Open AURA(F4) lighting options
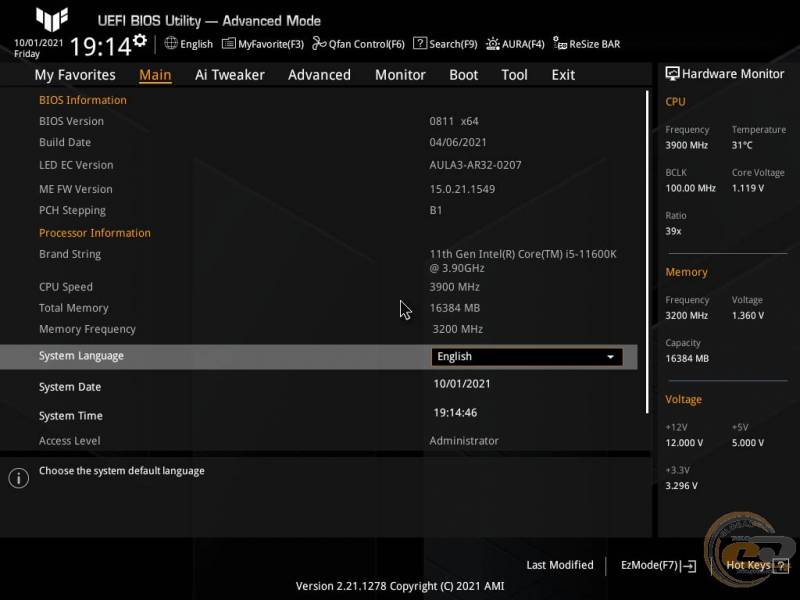Screen dimensions: 800x600 515,44
